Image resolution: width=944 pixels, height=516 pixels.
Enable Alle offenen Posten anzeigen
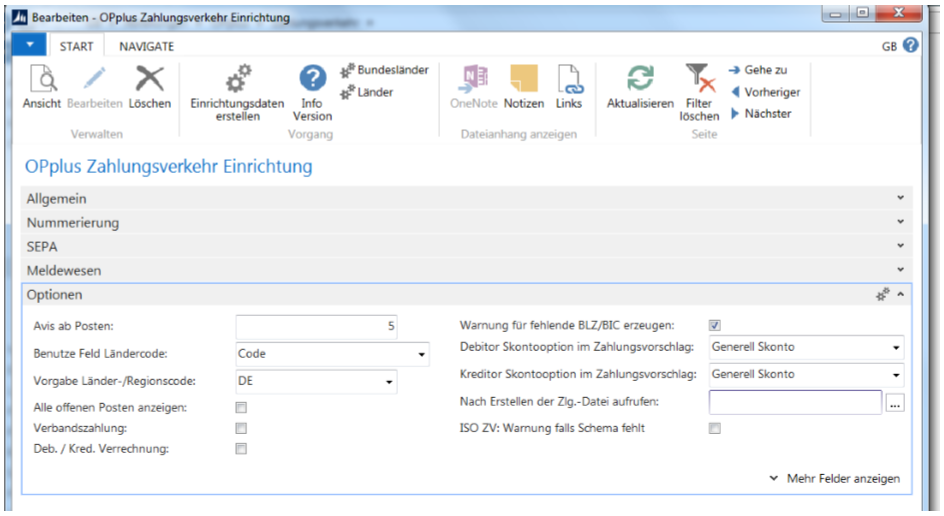(241, 408)
